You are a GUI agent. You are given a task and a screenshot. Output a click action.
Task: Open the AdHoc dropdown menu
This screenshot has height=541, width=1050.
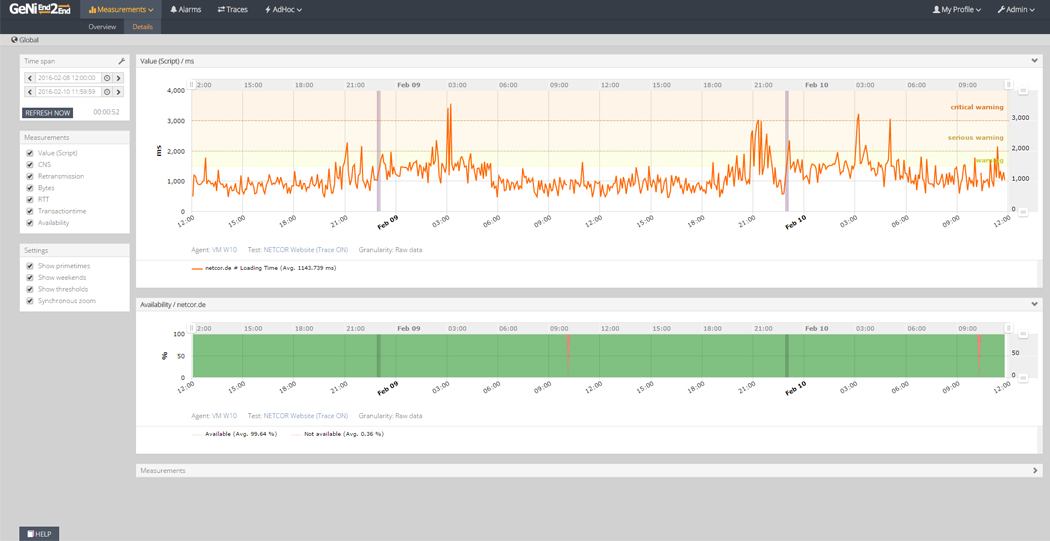tap(283, 9)
